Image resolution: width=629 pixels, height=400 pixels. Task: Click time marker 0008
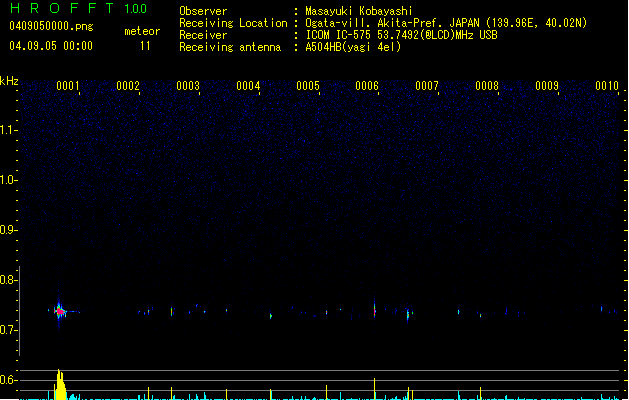[x=487, y=86]
